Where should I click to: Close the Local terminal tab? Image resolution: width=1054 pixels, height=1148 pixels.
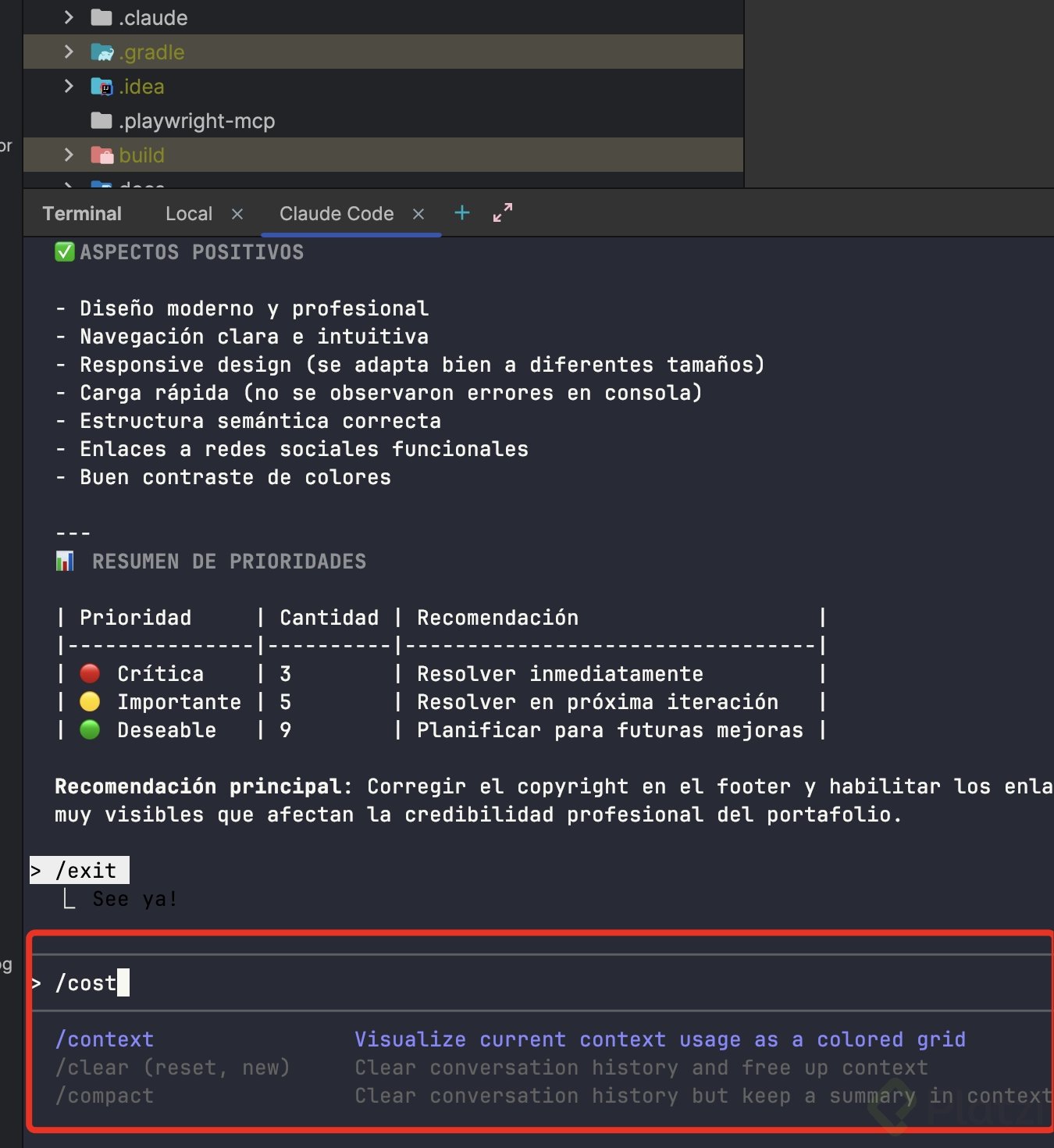tap(237, 214)
